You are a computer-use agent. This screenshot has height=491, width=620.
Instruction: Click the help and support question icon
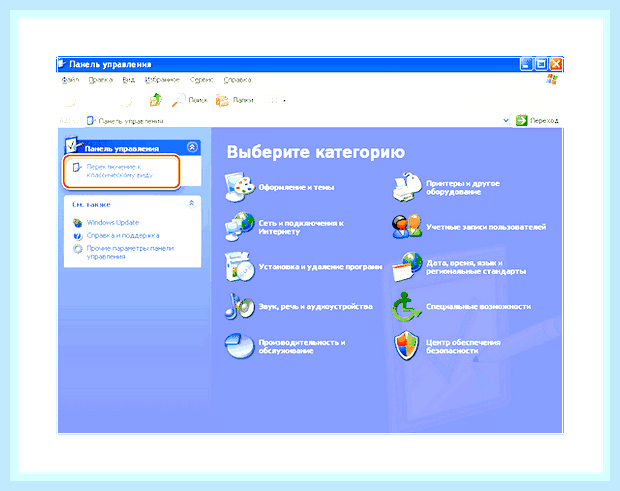78,236
